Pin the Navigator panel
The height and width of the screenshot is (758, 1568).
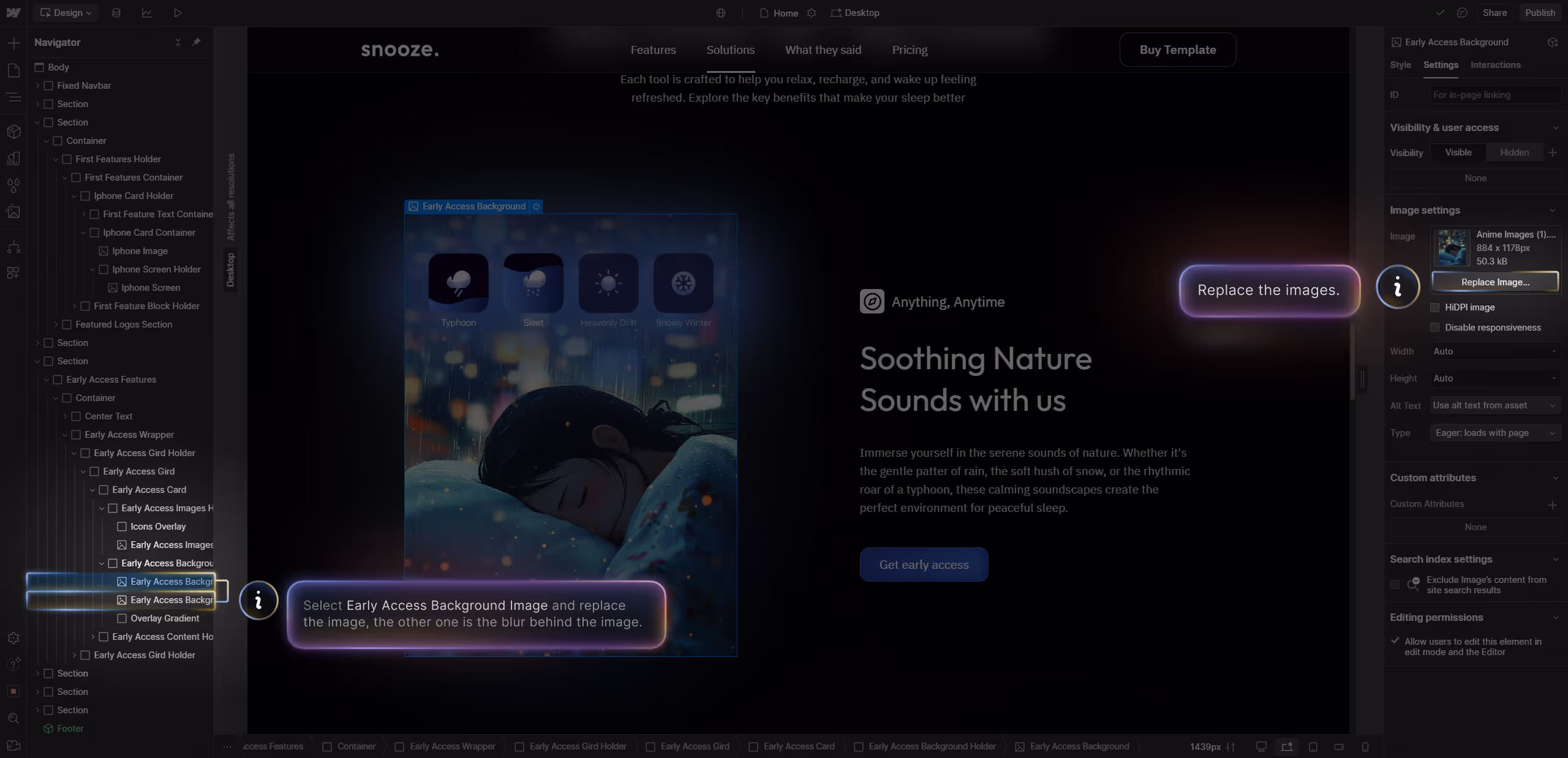[x=196, y=42]
